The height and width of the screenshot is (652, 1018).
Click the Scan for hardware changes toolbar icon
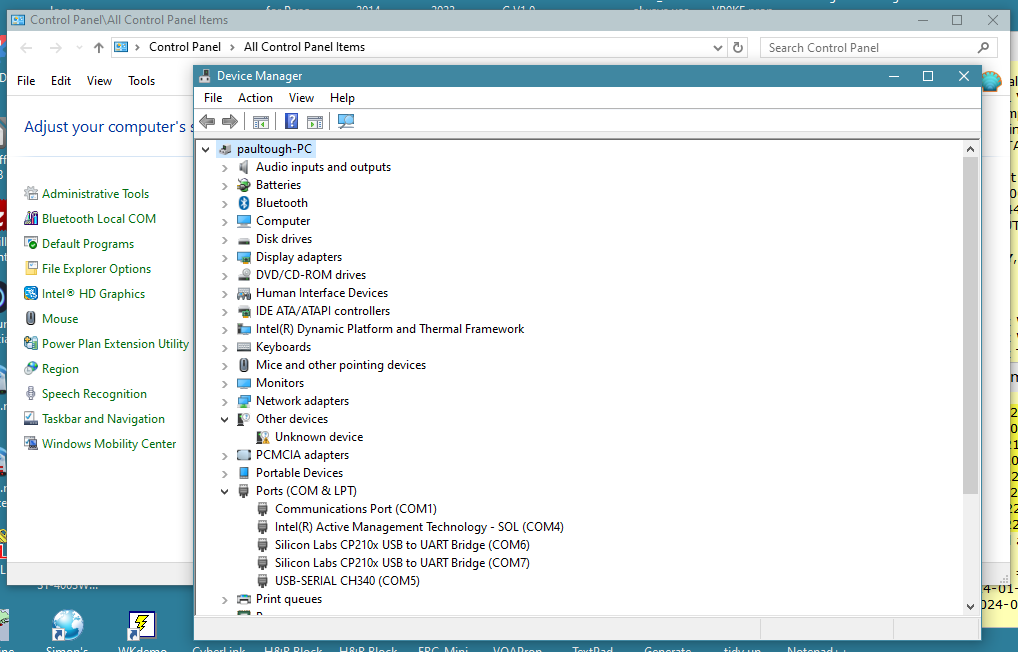coord(346,121)
